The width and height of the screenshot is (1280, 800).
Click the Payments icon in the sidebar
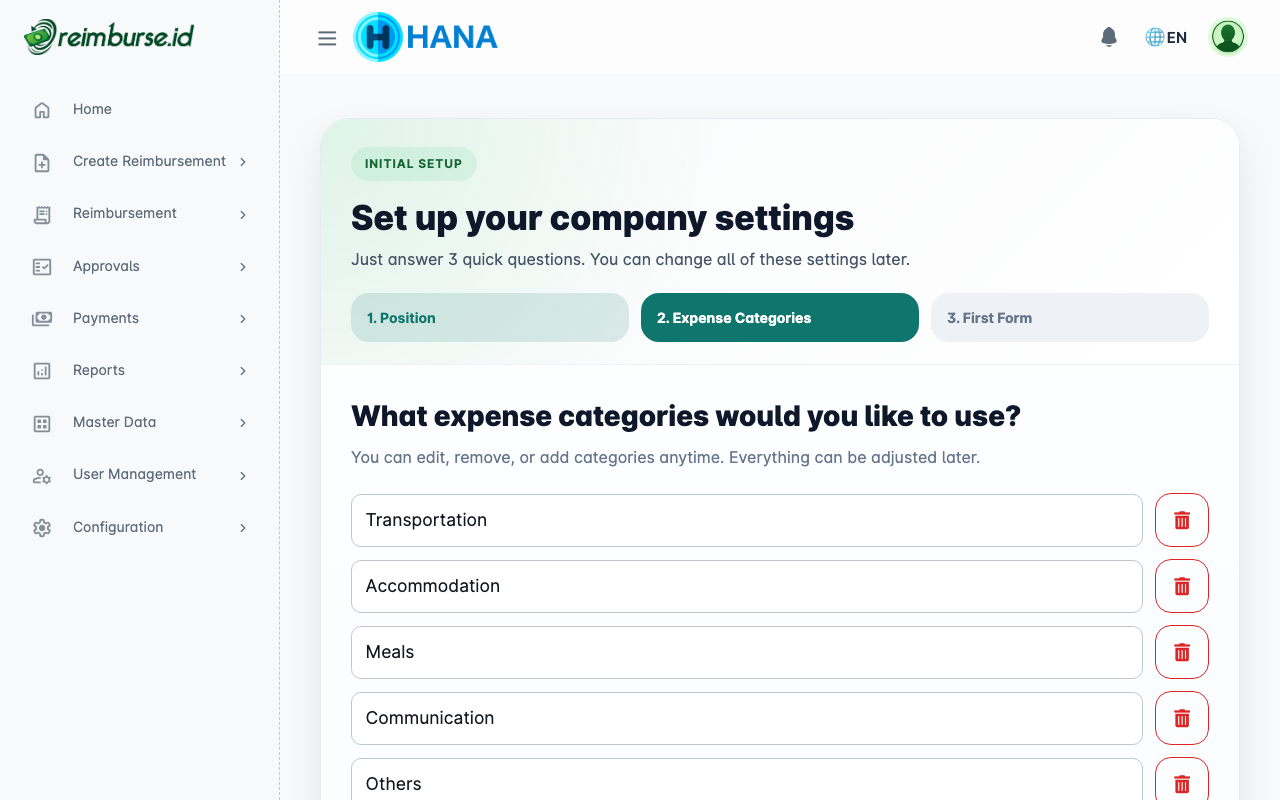point(41,318)
